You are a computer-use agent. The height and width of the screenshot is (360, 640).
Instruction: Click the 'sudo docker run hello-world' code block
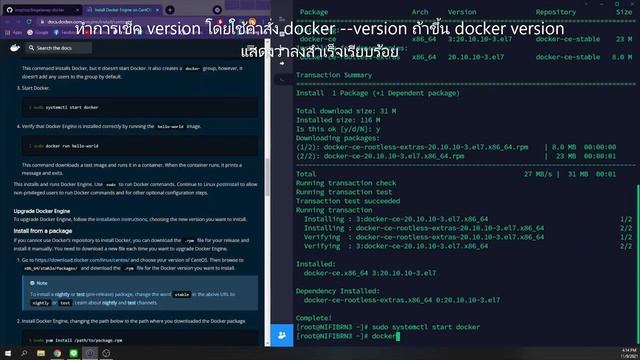(x=140, y=146)
